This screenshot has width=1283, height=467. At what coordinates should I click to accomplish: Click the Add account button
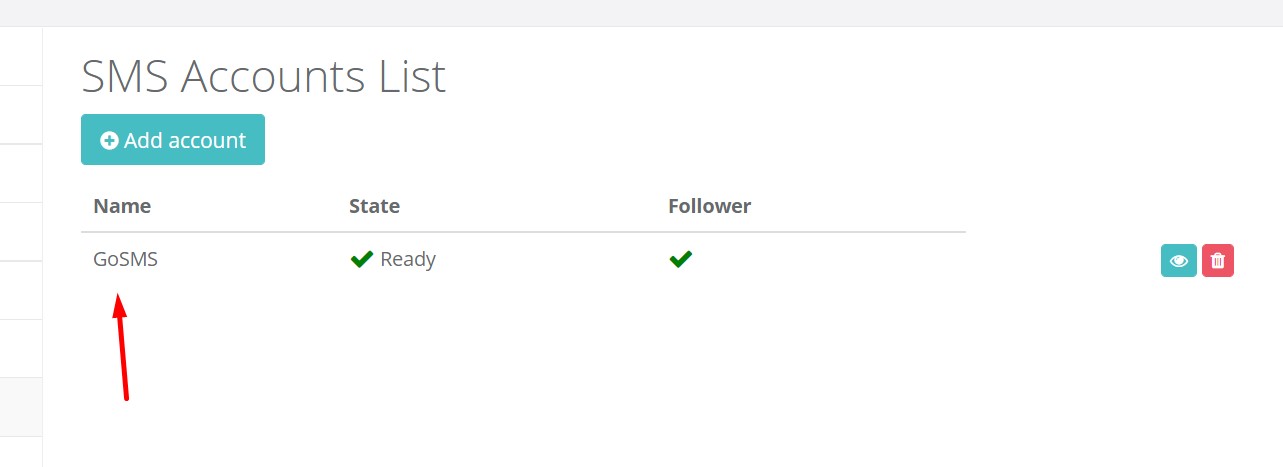click(x=172, y=140)
